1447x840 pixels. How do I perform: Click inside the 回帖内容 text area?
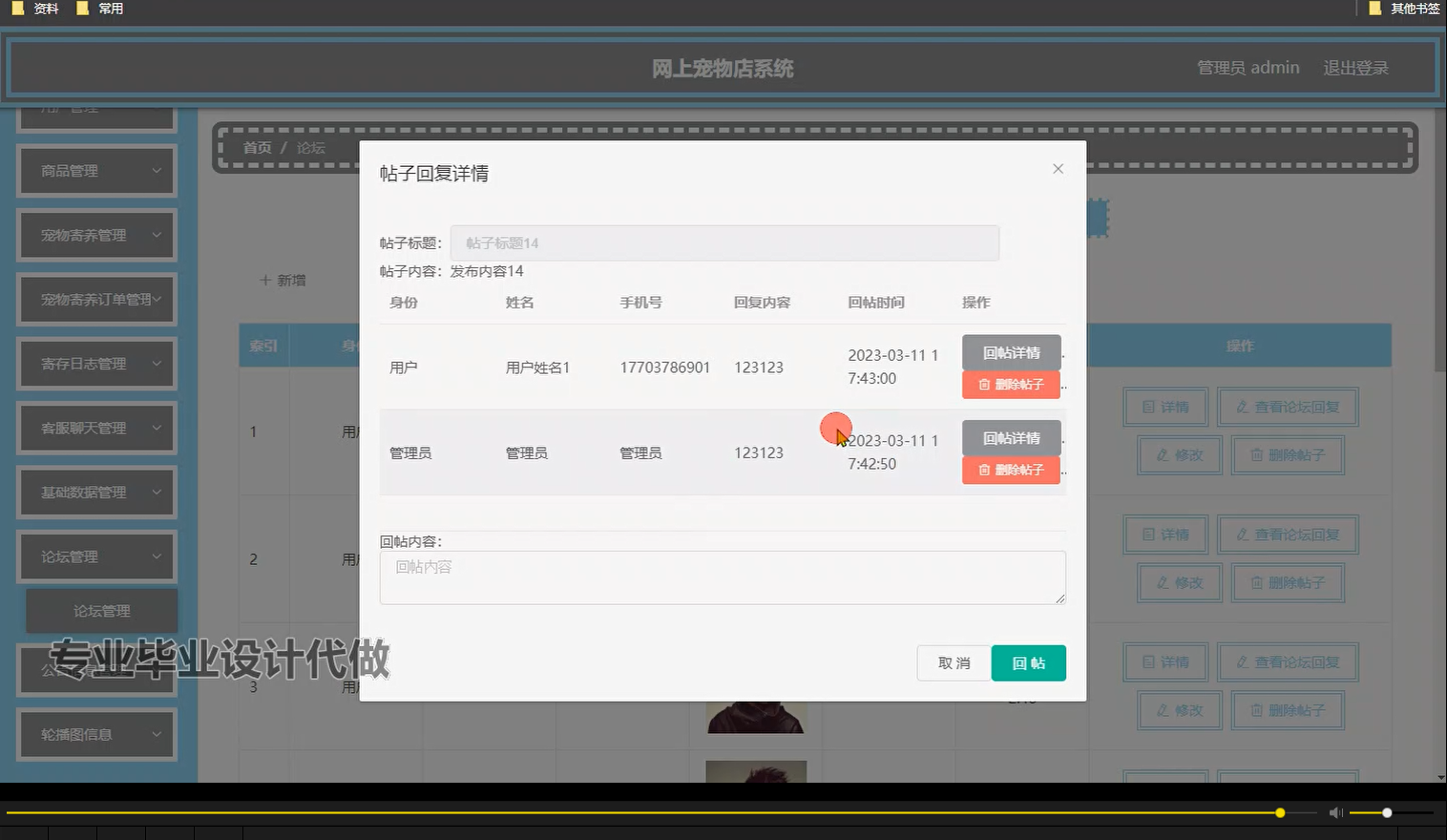click(722, 577)
